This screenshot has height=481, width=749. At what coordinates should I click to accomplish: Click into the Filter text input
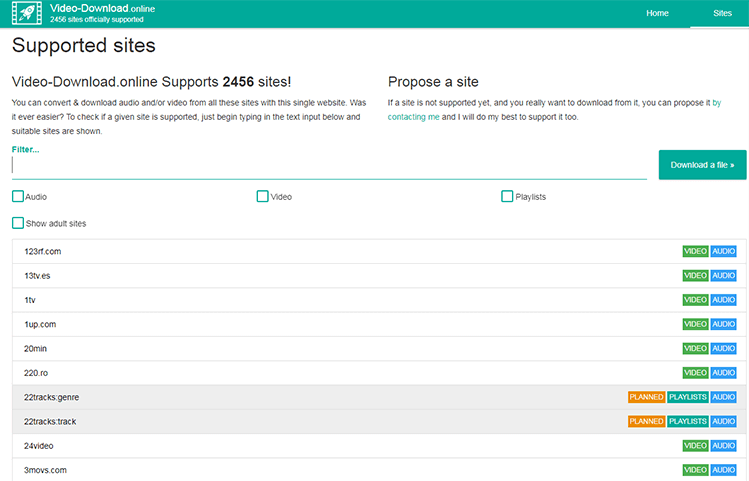click(329, 165)
